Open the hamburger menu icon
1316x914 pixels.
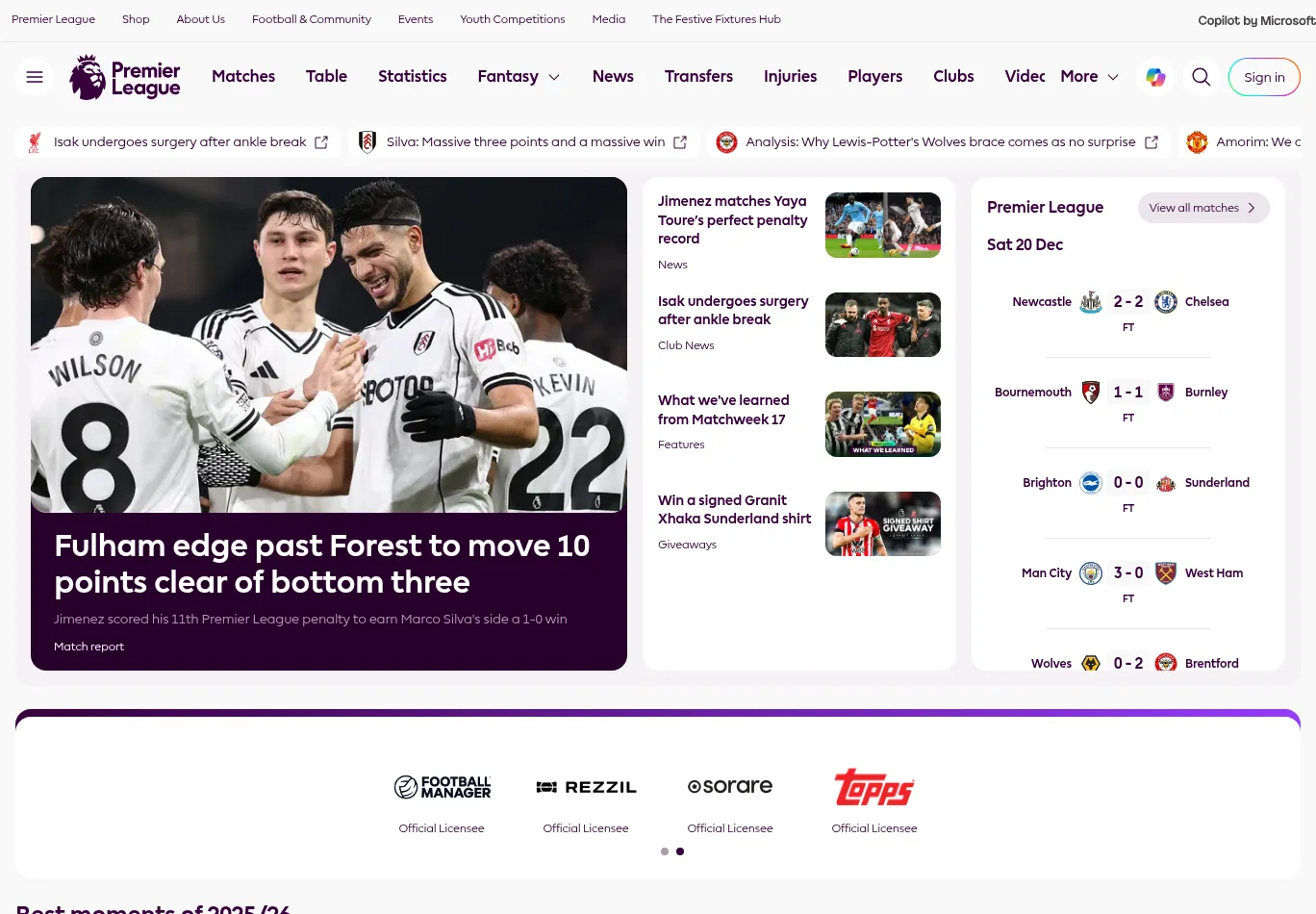(x=35, y=77)
